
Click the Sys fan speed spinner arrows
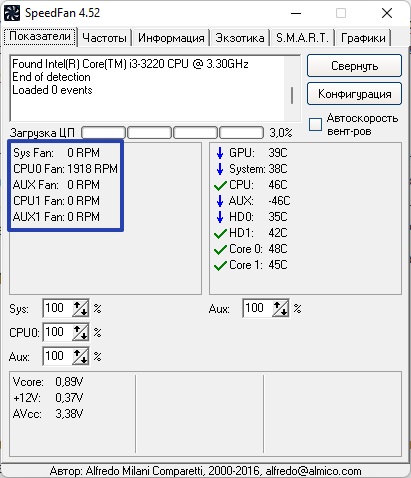[80, 308]
